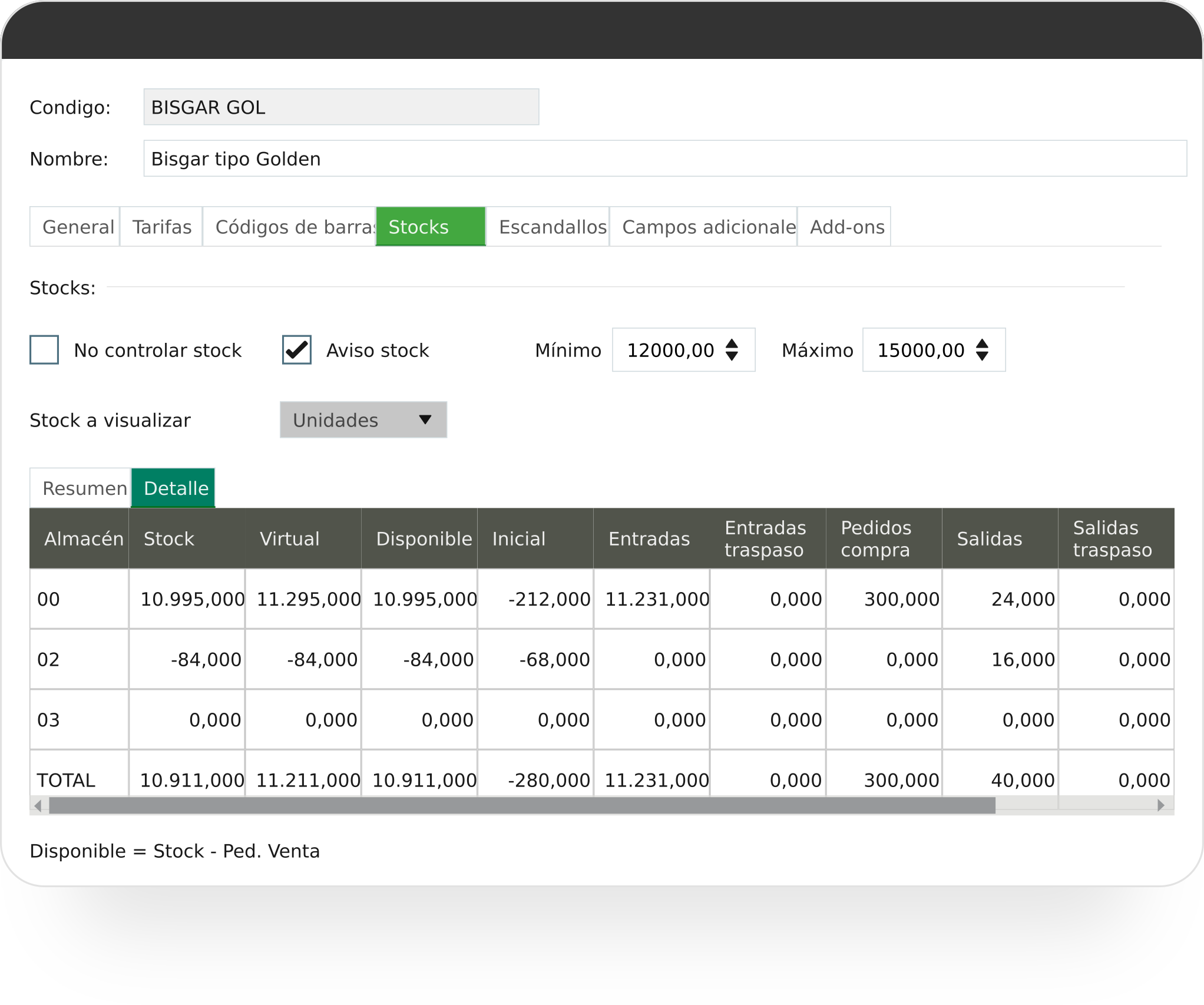Click the table's left scroll arrow
This screenshot has width=1204, height=1005.
tap(38, 805)
